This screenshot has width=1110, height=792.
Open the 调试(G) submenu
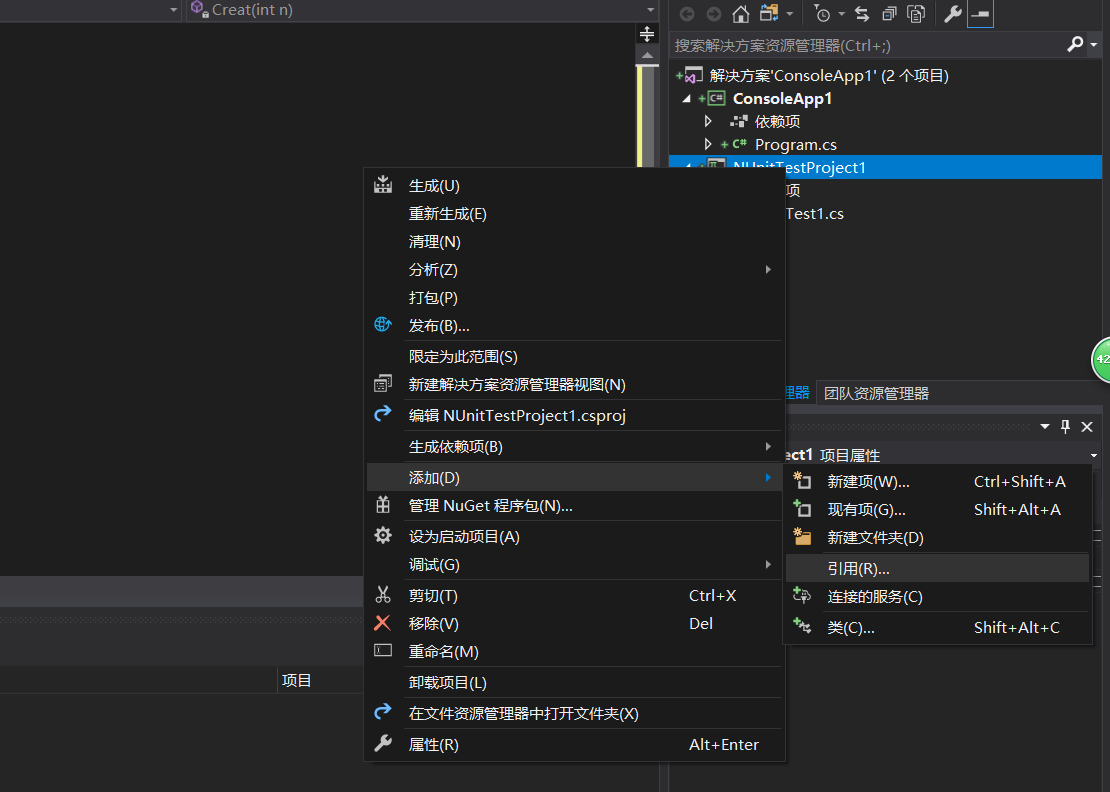pyautogui.click(x=574, y=565)
